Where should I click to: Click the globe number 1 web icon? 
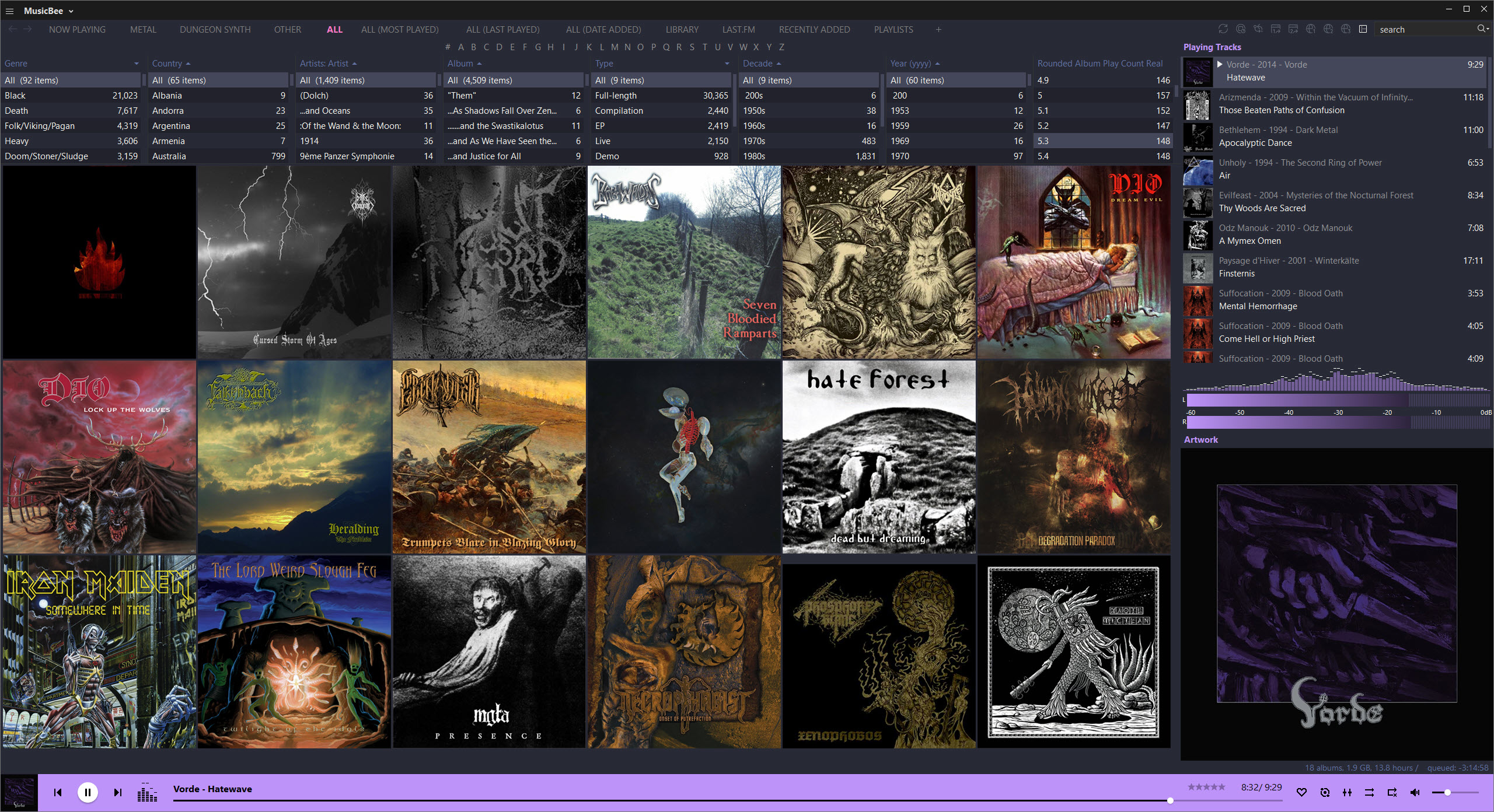point(1311,29)
